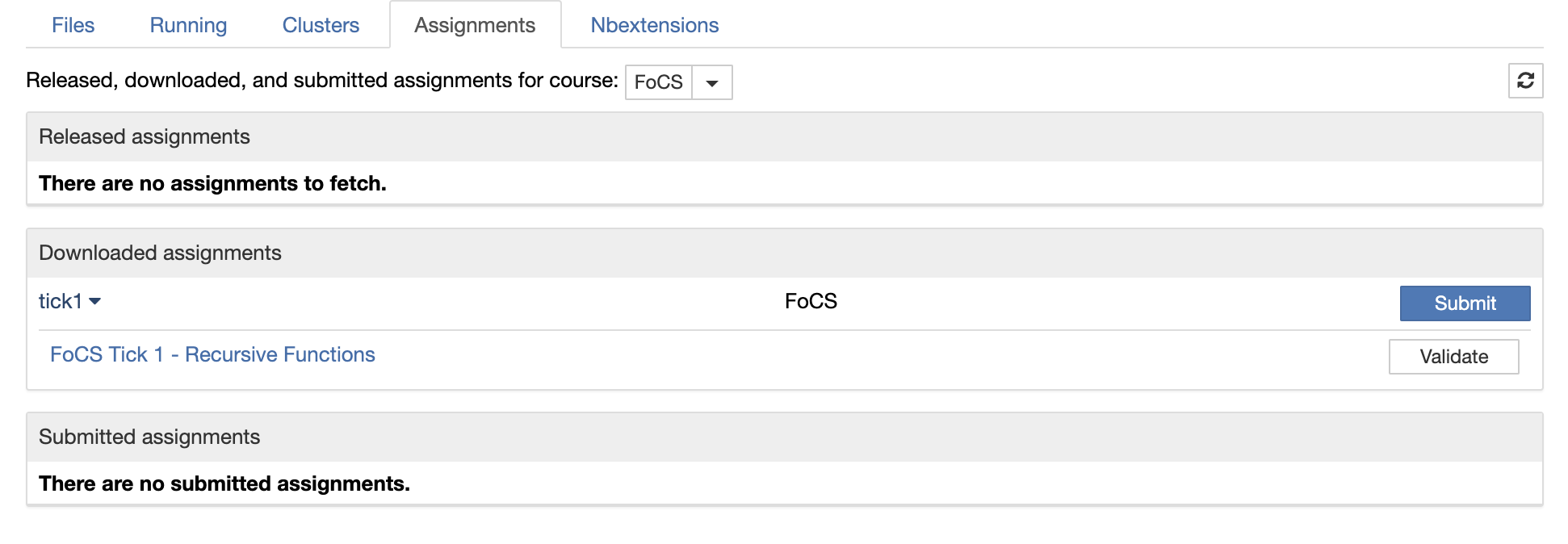This screenshot has height=544, width=1568.
Task: Click the Submitted assignments panel header
Action: point(149,437)
